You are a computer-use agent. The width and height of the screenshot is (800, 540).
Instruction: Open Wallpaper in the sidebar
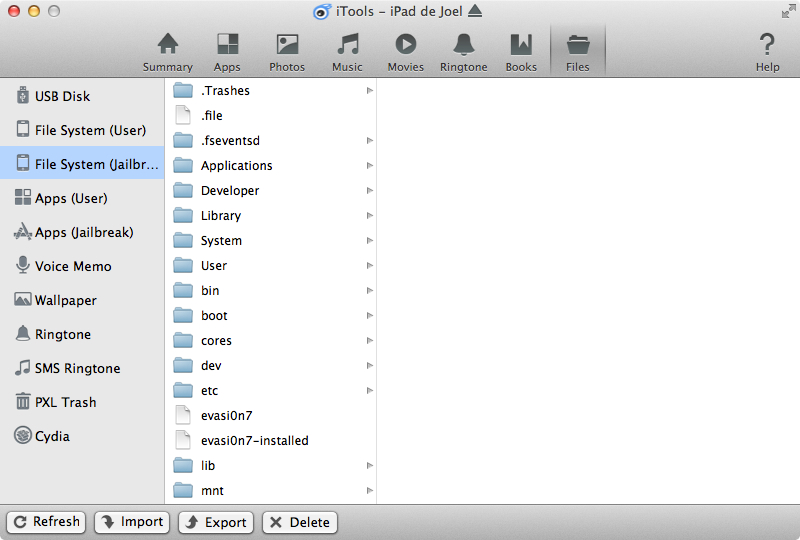click(82, 300)
